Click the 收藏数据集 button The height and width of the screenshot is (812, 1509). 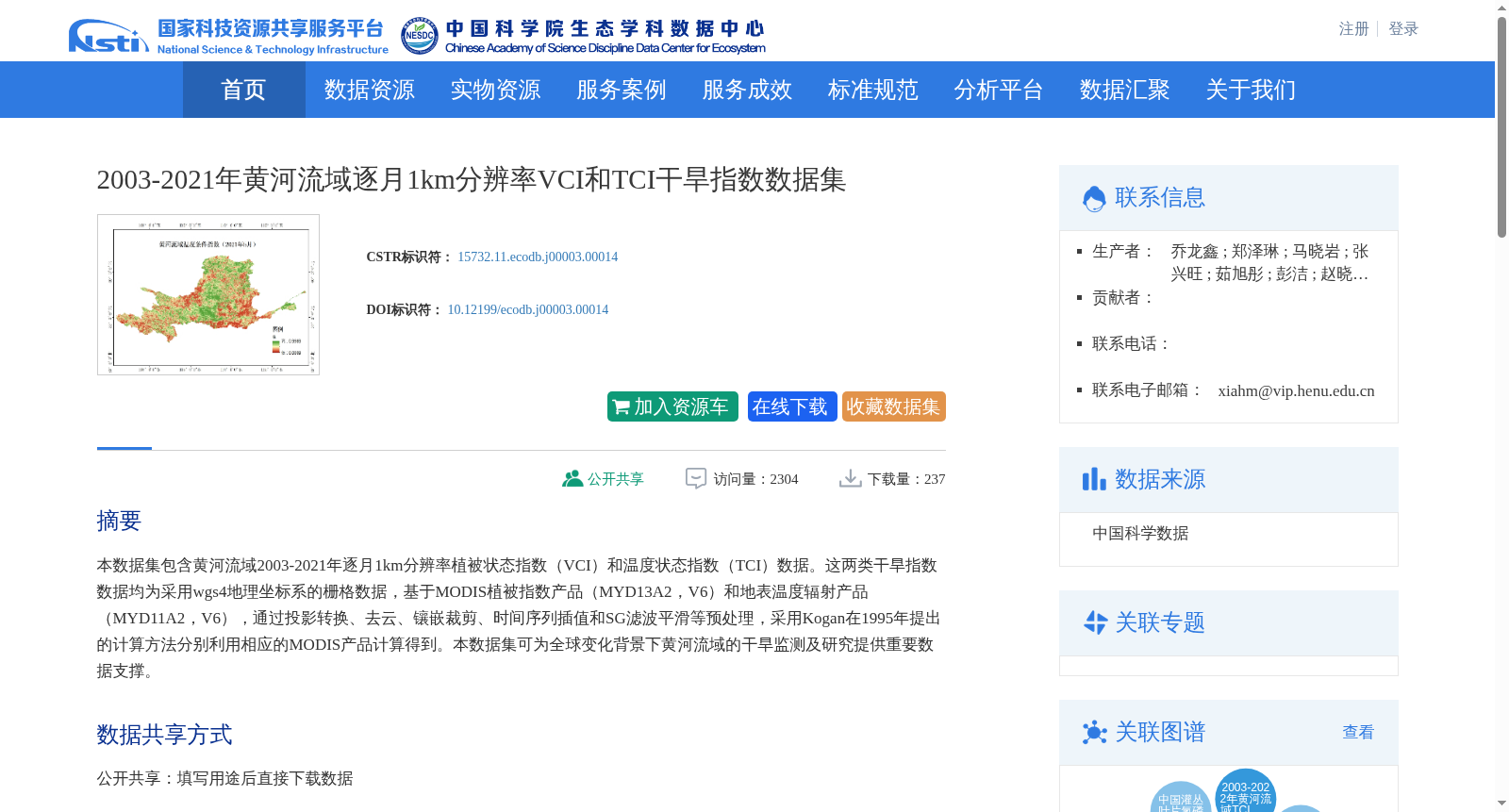(x=894, y=406)
